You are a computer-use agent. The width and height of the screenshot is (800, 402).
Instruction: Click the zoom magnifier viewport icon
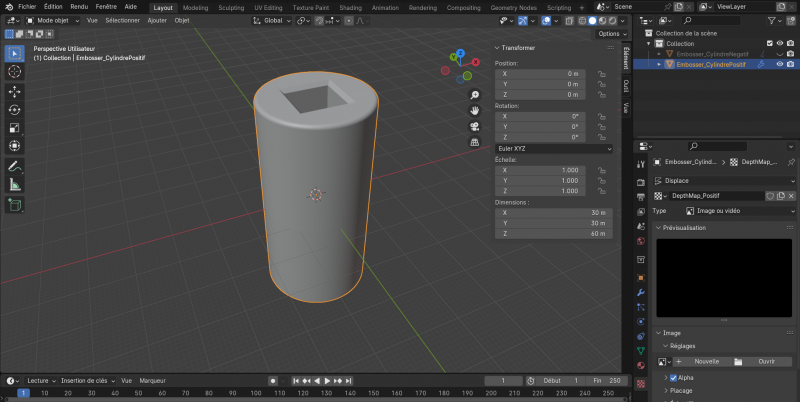(x=474, y=94)
